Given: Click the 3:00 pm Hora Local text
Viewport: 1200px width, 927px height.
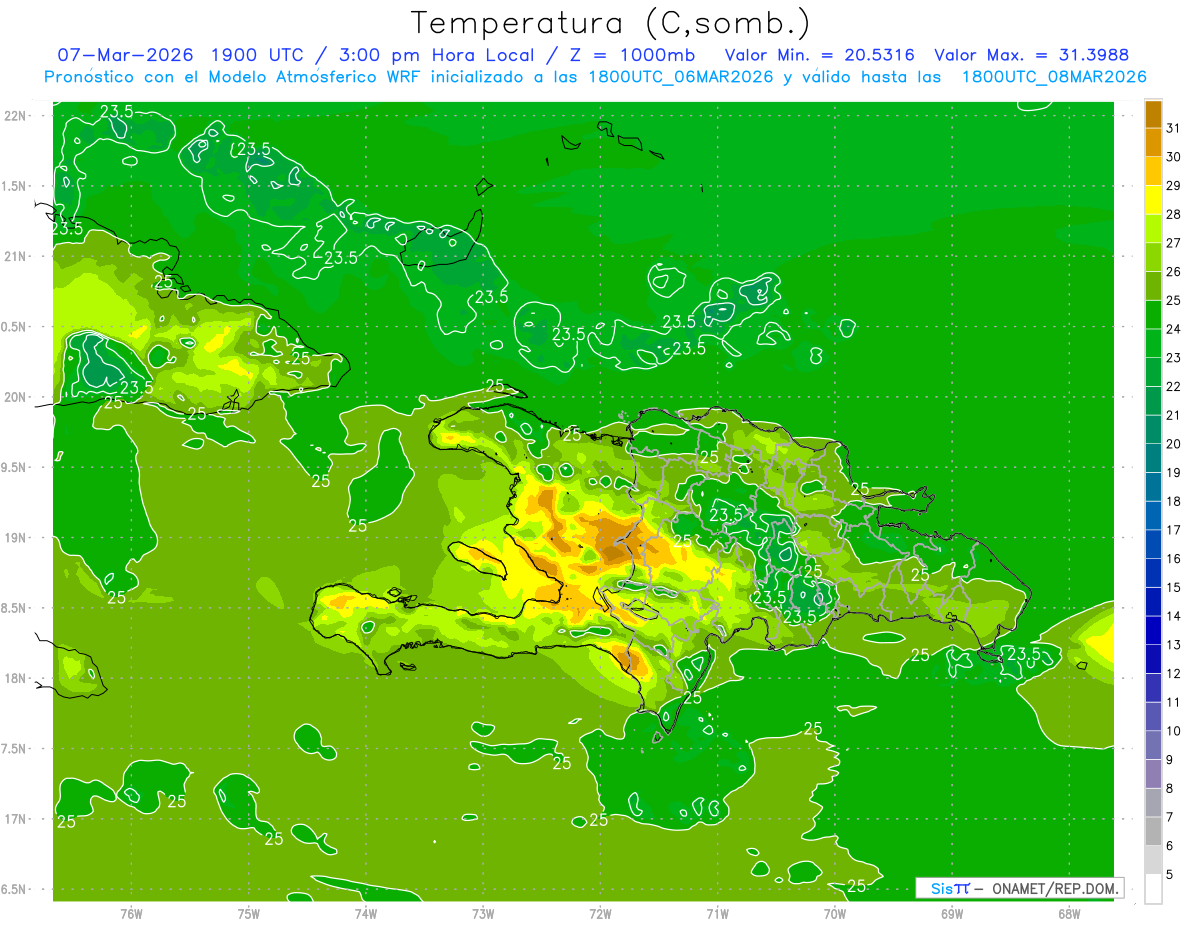Looking at the screenshot, I should coord(434,55).
